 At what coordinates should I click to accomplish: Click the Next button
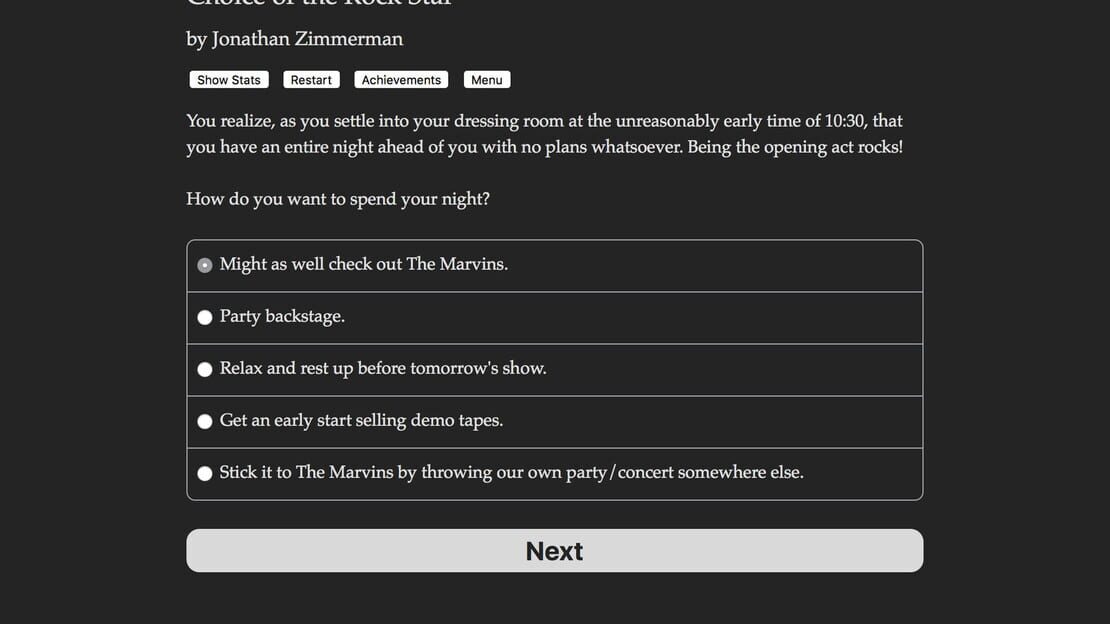click(554, 550)
